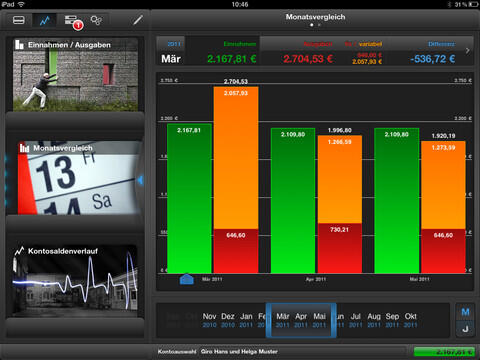Viewport: 480px width, 360px height.
Task: Tap the green balance indicator at bottom right
Action: 444,352
